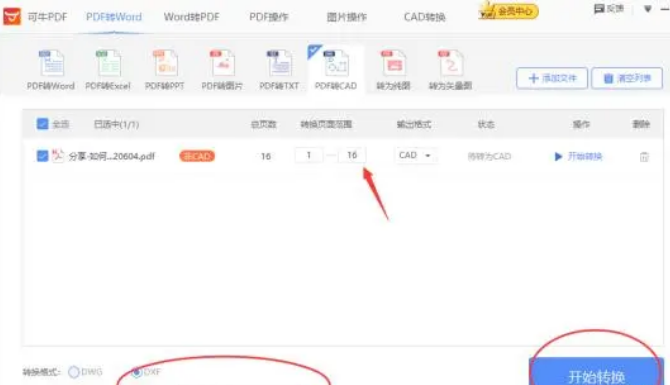This screenshot has height=385, width=670.
Task: Switch to the Word转PDF tab
Action: coord(191,17)
